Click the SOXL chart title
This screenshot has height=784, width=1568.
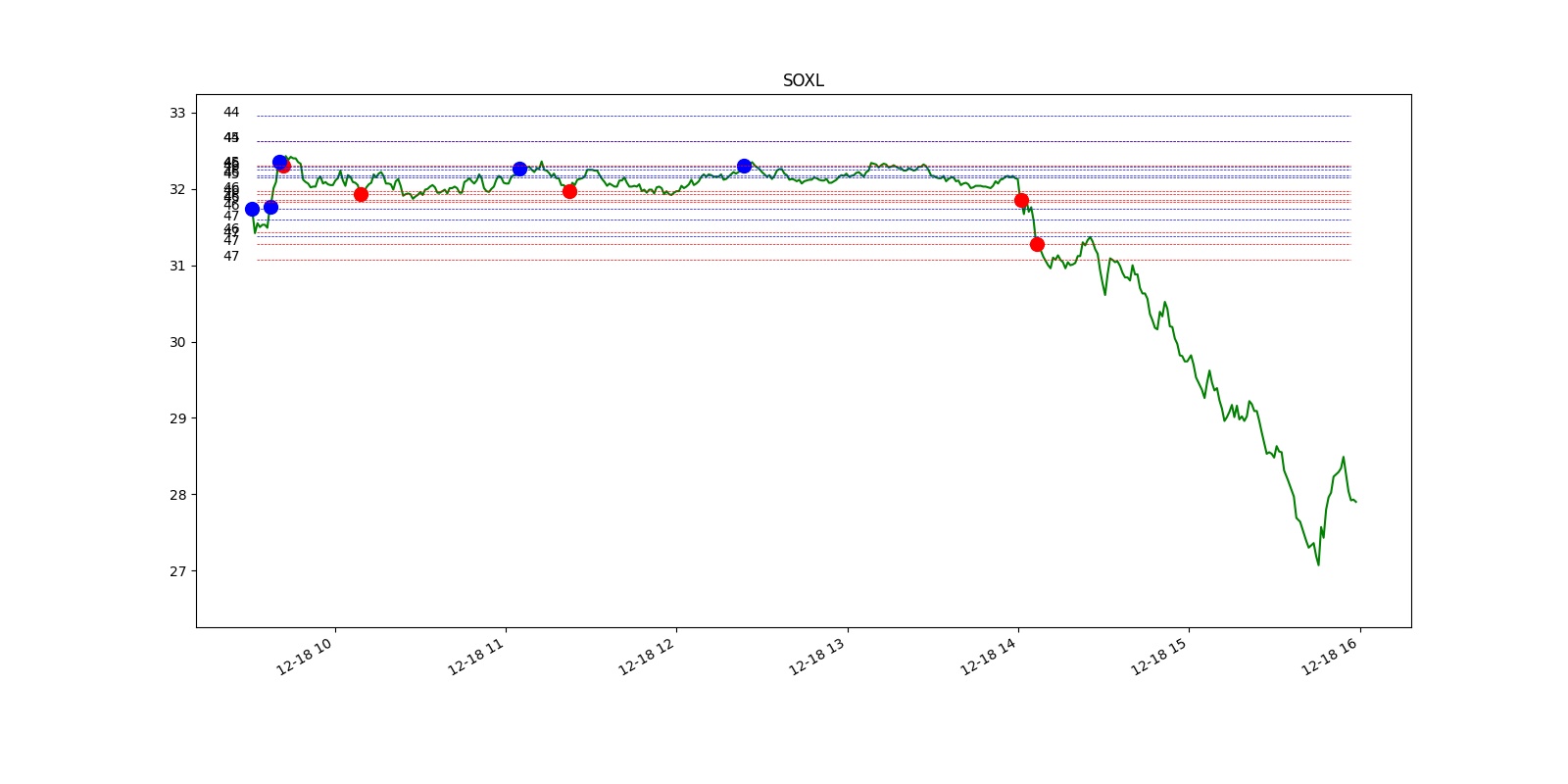[x=803, y=80]
